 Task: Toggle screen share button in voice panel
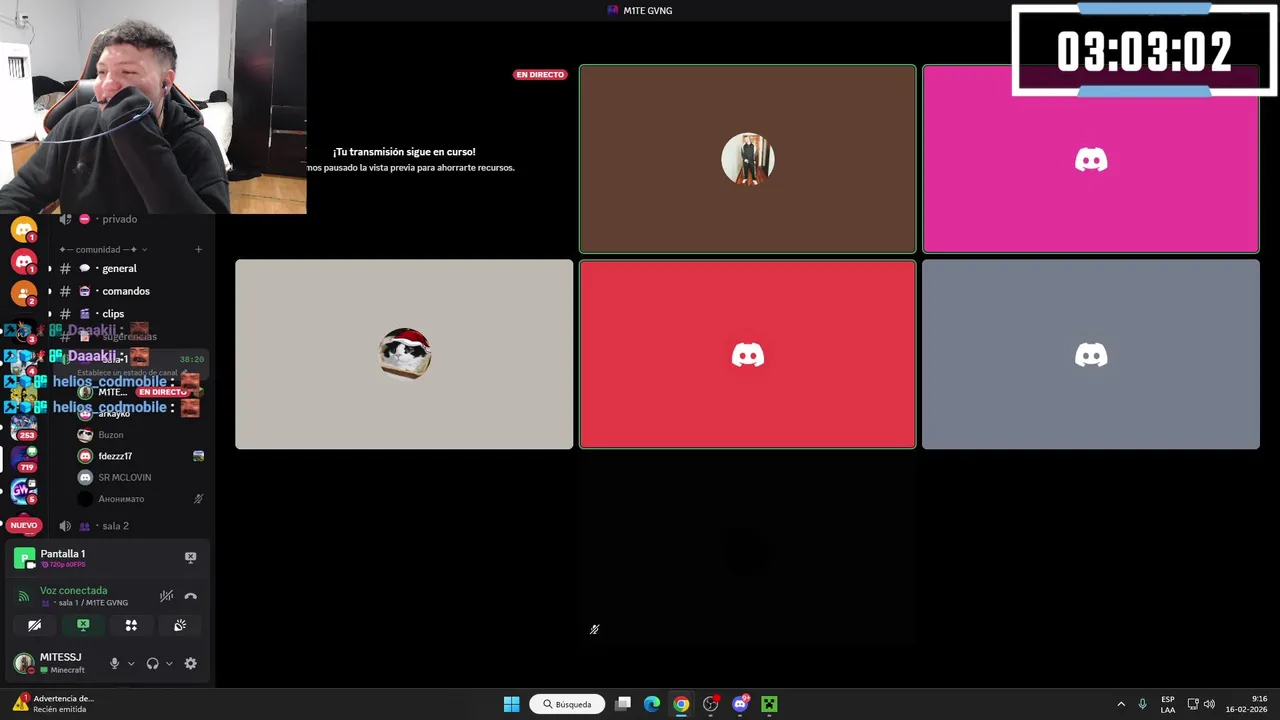(83, 625)
